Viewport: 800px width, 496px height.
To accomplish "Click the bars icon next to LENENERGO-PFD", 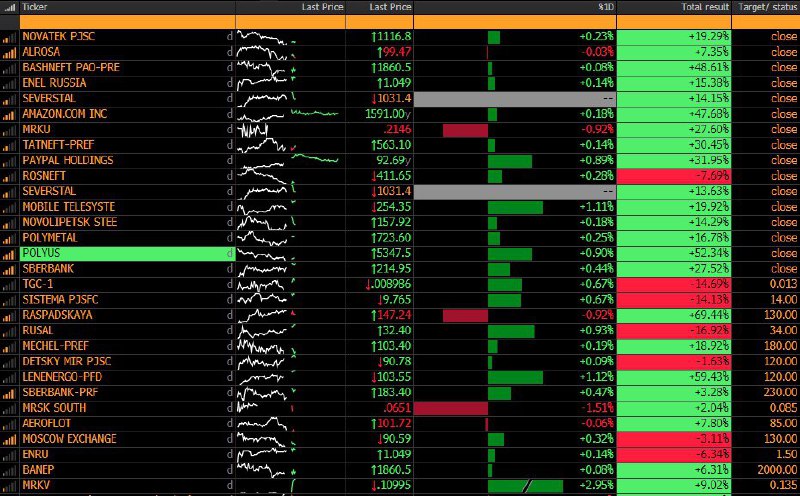I will (x=9, y=378).
